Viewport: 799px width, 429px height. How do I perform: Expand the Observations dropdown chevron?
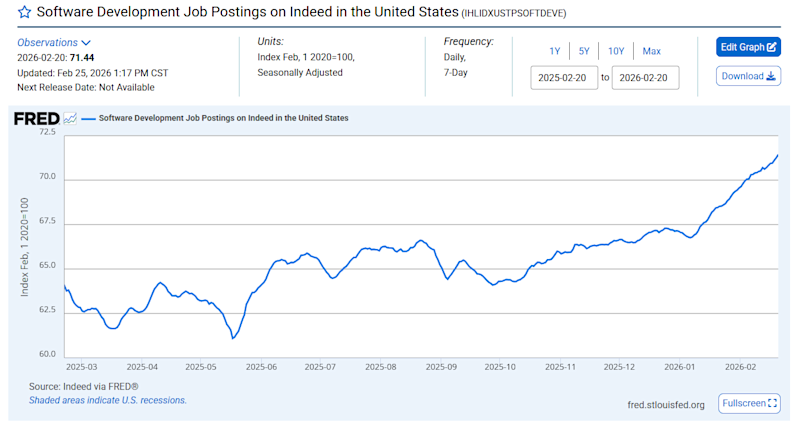[x=86, y=43]
